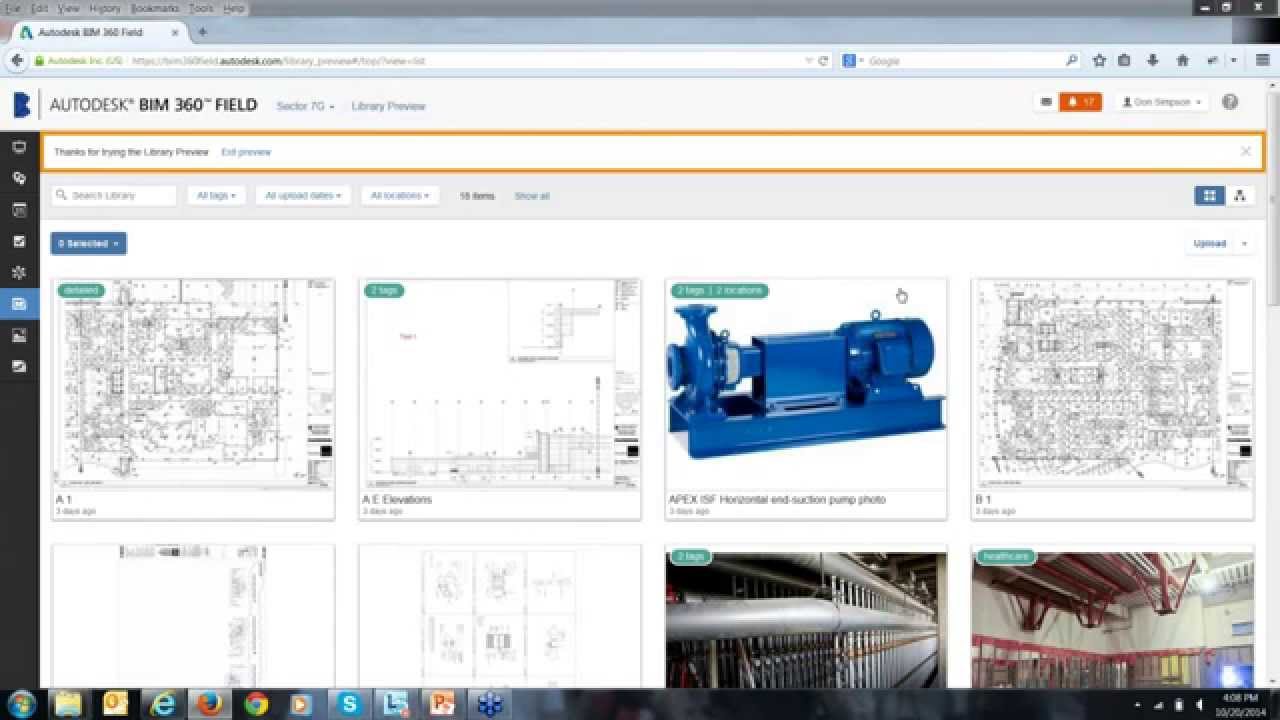
Task: Open the Don Simpson user menu
Action: click(1162, 102)
